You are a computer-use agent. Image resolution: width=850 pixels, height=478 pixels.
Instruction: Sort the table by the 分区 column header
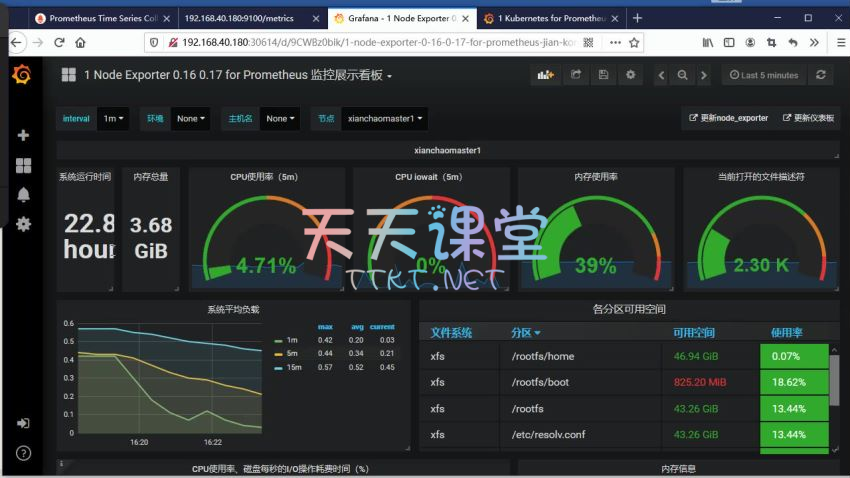pos(525,332)
